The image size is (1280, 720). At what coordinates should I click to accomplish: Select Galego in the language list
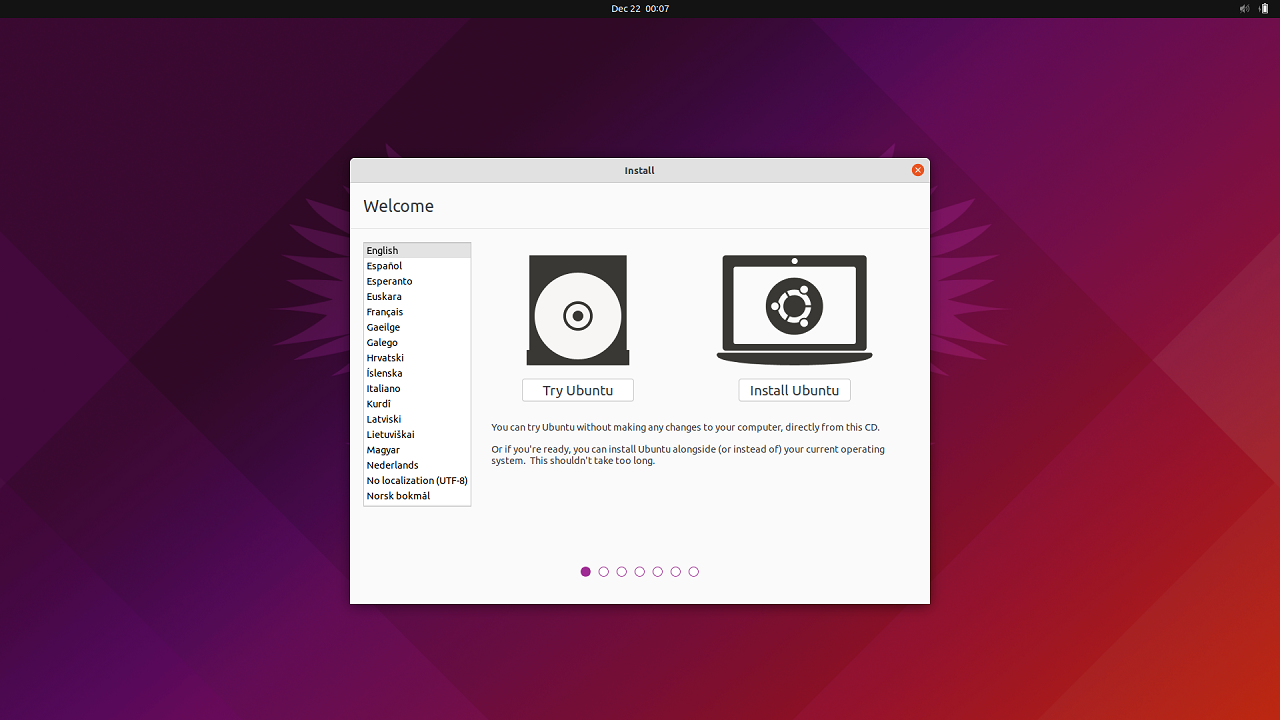click(417, 342)
